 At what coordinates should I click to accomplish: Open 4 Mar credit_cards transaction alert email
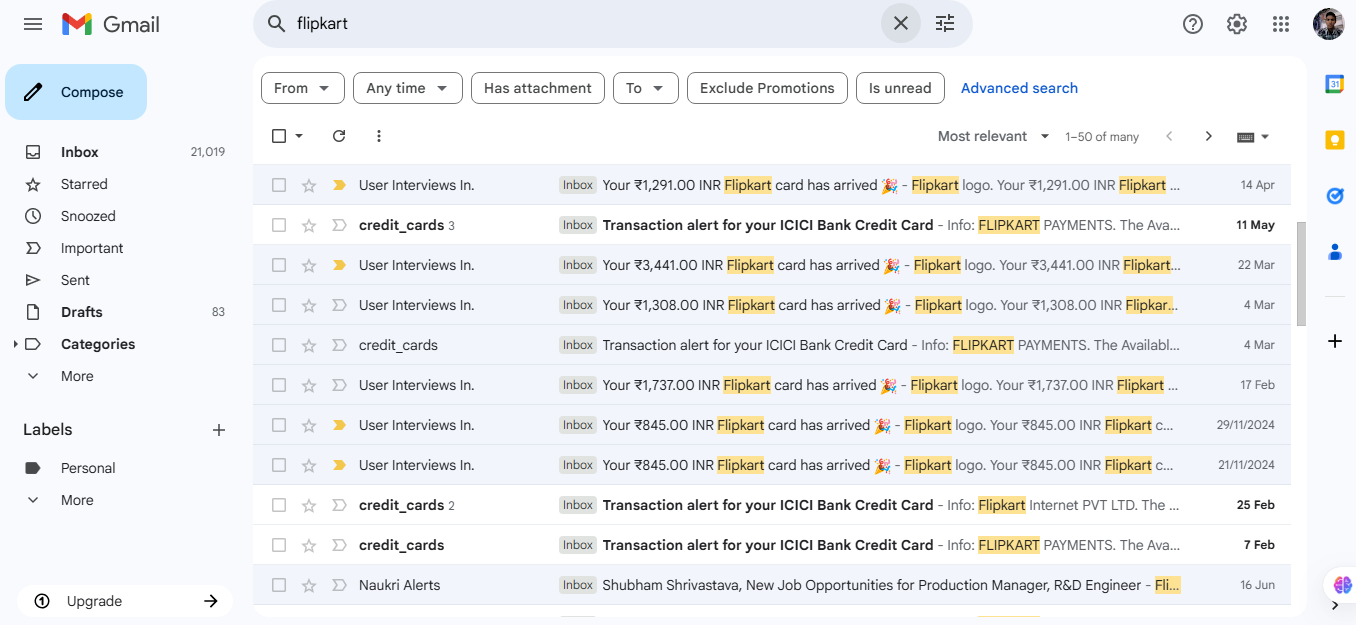[771, 345]
